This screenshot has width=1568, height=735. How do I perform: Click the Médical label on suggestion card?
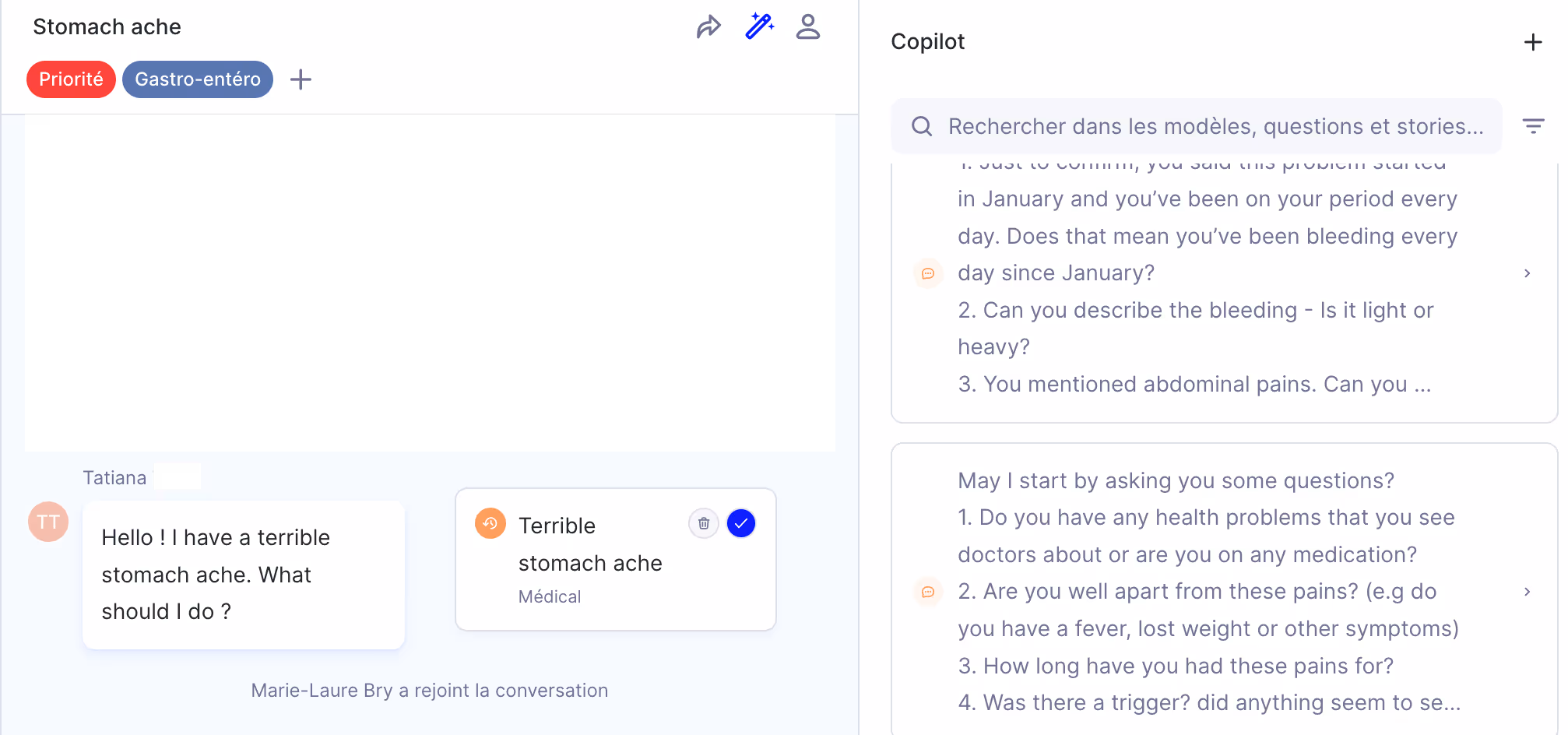pyautogui.click(x=550, y=596)
